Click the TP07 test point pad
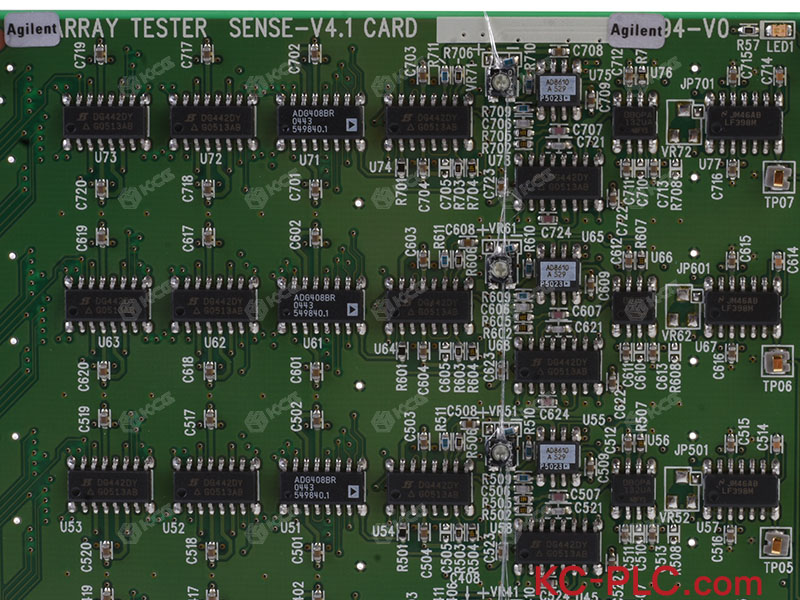Image resolution: width=800 pixels, height=600 pixels. 778,178
